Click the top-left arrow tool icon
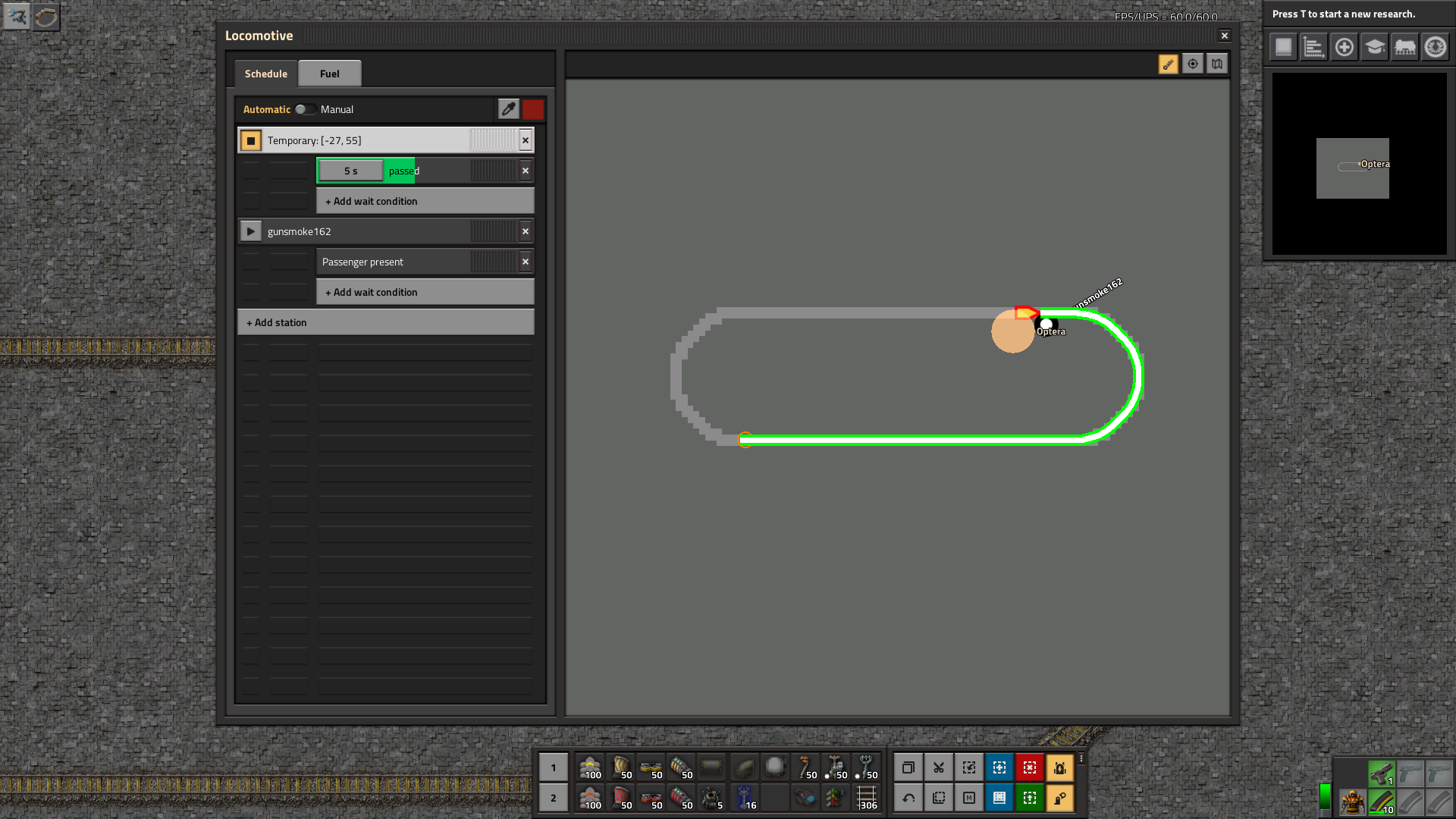 [x=17, y=16]
